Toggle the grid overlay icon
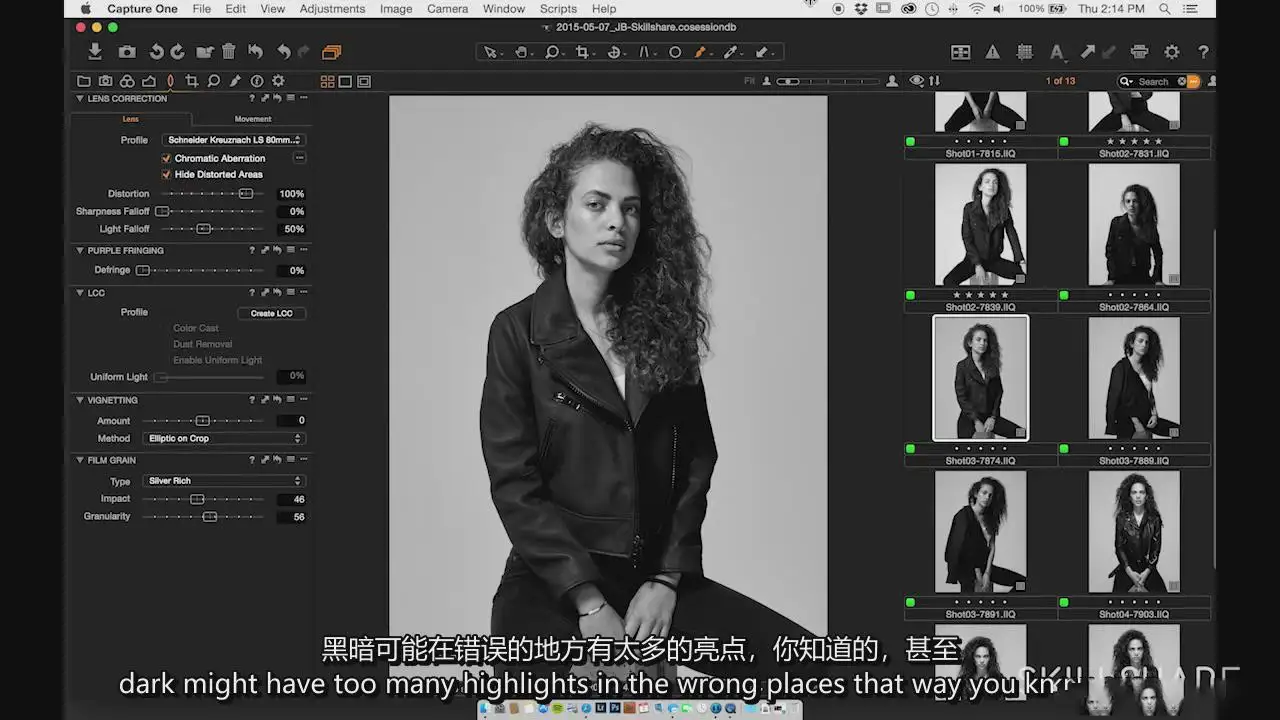The width and height of the screenshot is (1280, 720). 1025,52
